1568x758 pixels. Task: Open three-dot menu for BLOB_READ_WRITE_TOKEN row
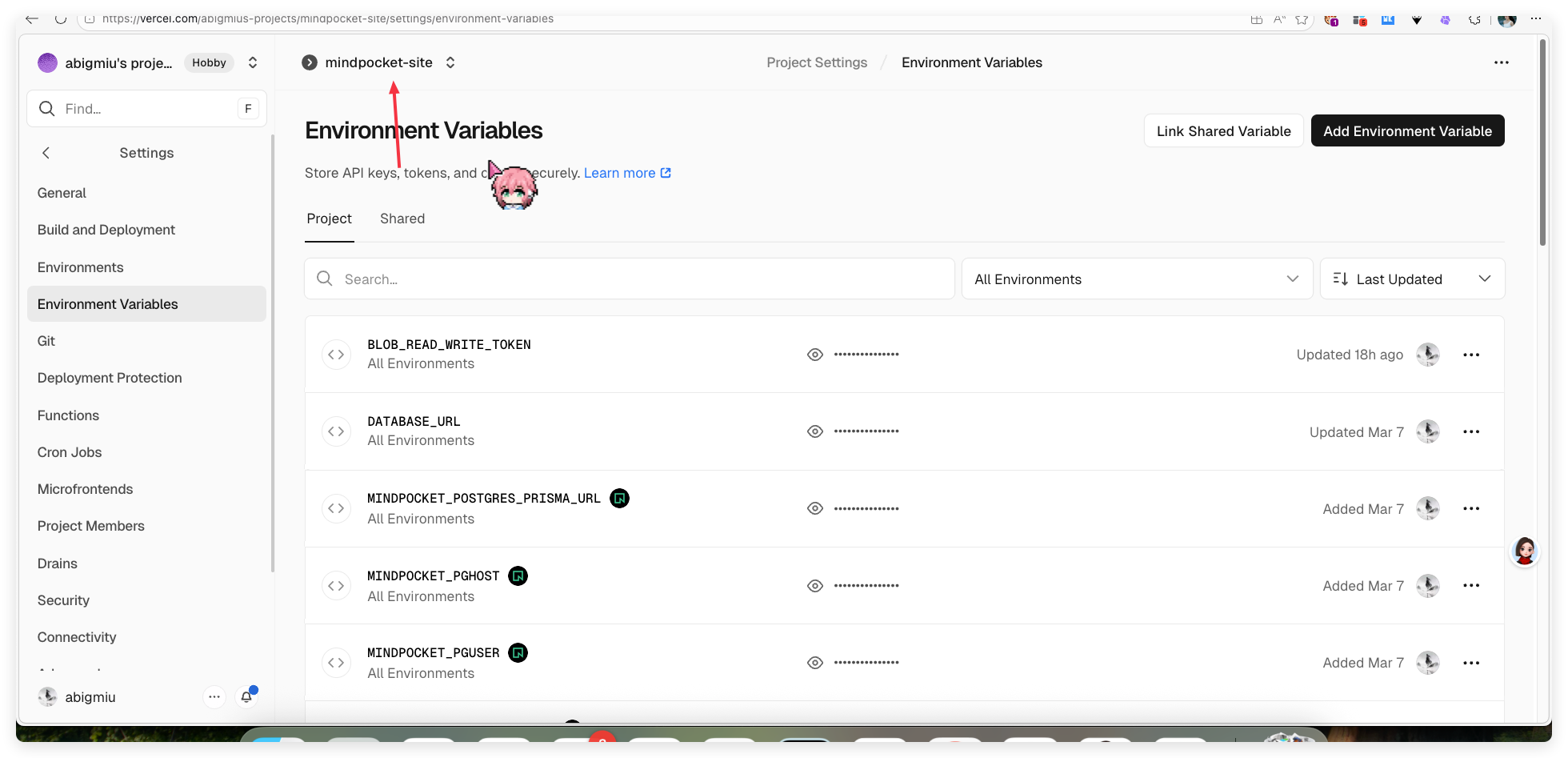click(1470, 355)
